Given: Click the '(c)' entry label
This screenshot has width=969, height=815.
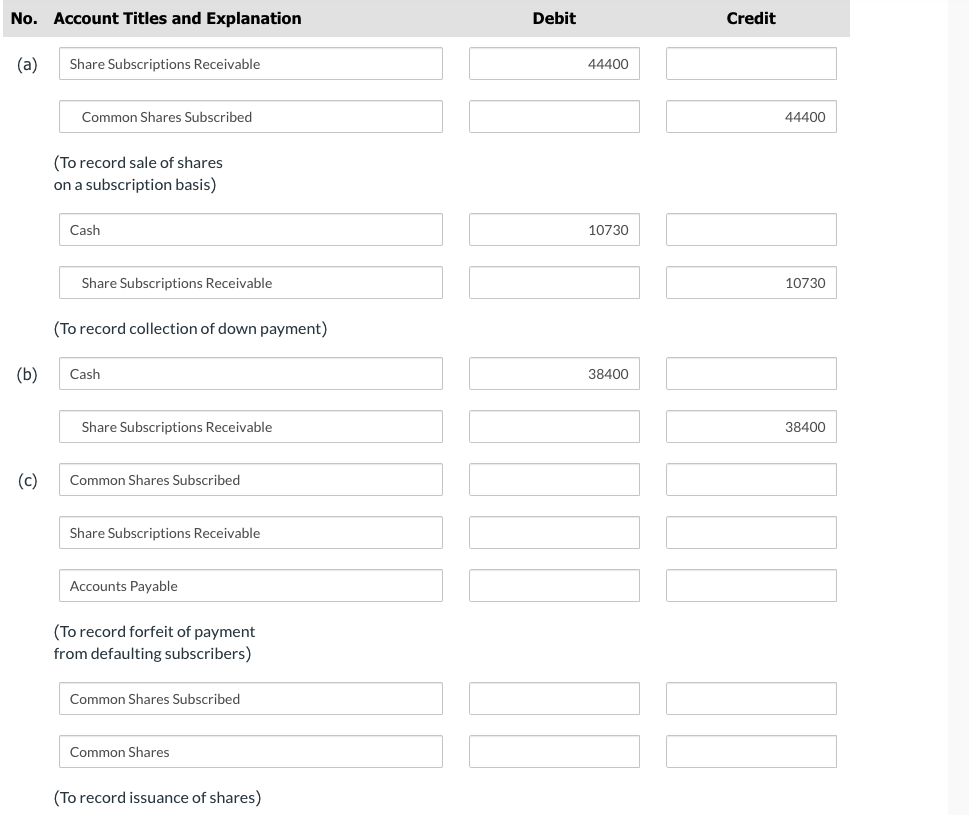Looking at the screenshot, I should (x=27, y=481).
